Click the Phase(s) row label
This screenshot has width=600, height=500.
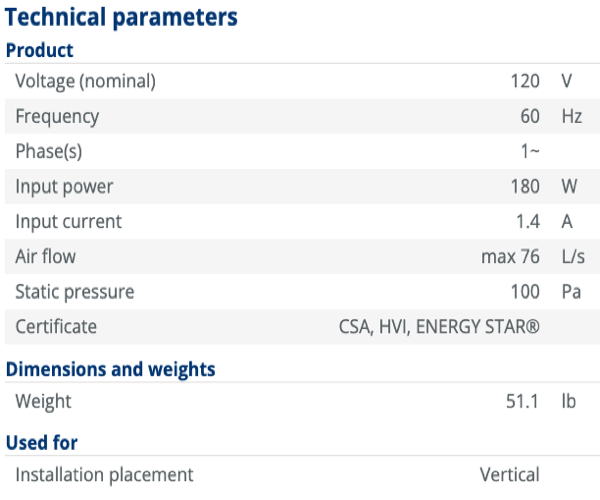click(x=49, y=151)
